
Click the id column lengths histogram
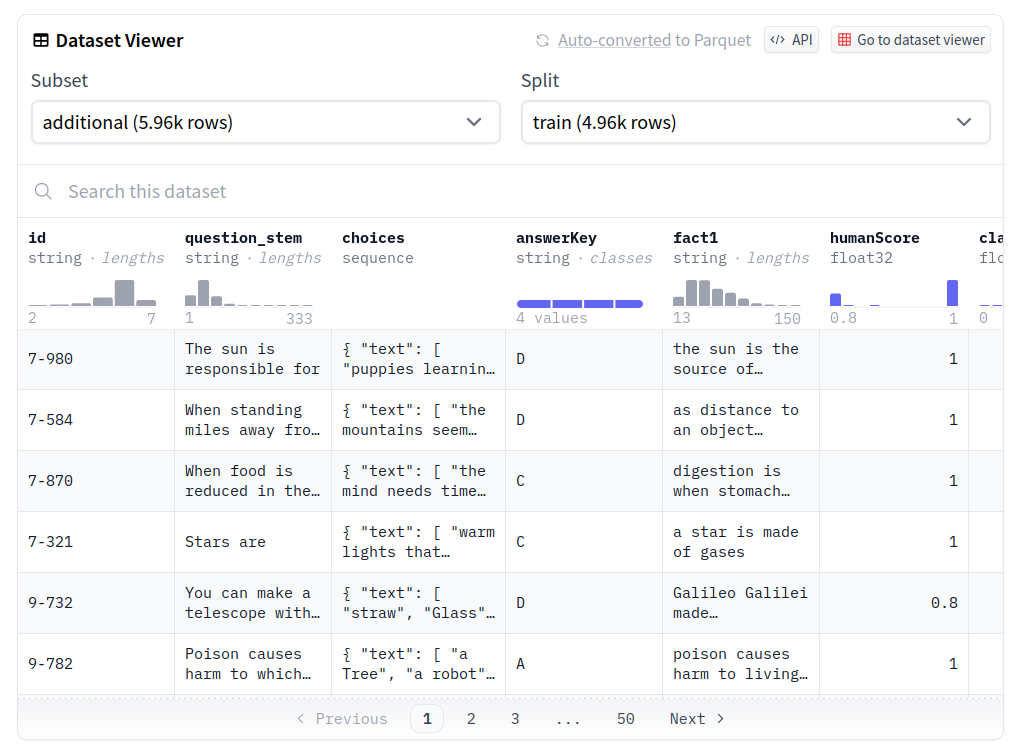(92, 293)
